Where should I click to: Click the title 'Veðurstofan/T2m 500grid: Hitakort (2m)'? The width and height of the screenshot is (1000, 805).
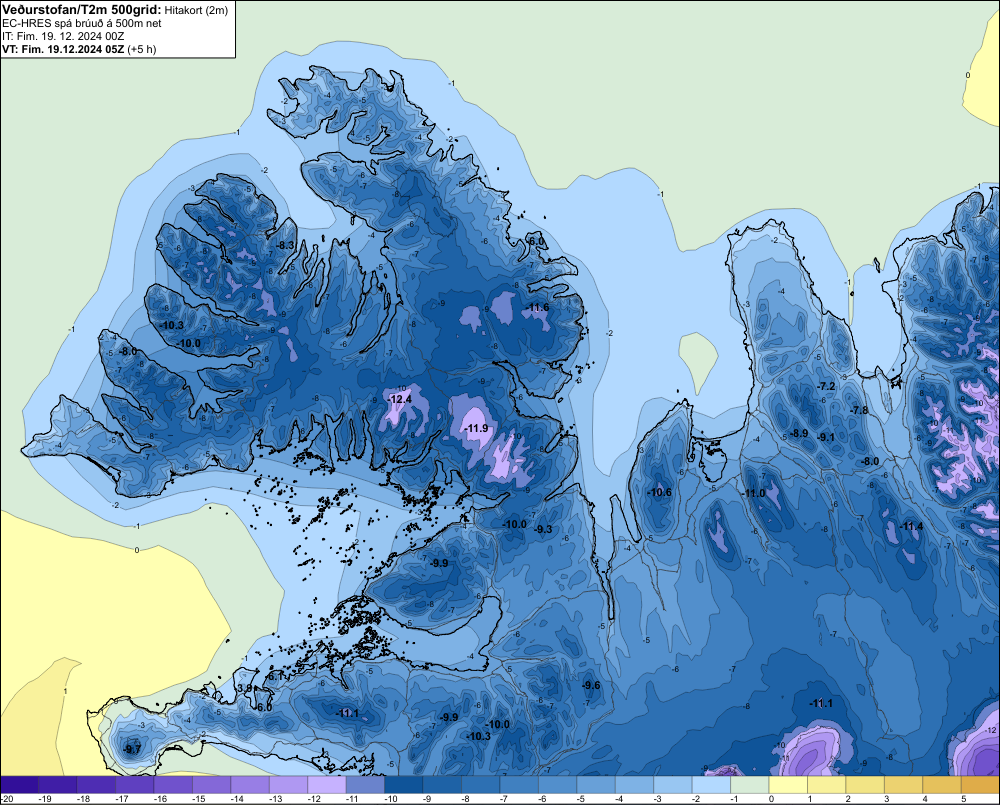coord(115,10)
